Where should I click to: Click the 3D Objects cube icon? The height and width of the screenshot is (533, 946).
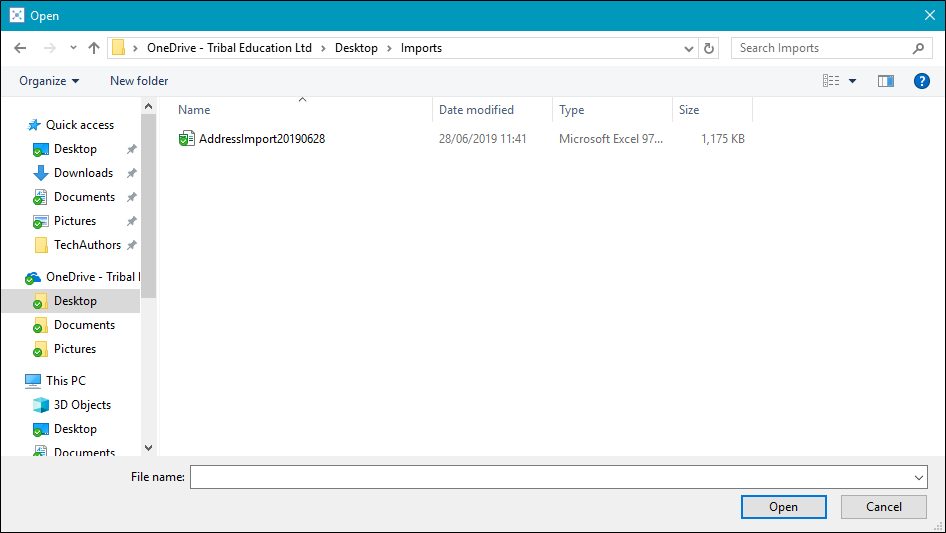coord(40,405)
